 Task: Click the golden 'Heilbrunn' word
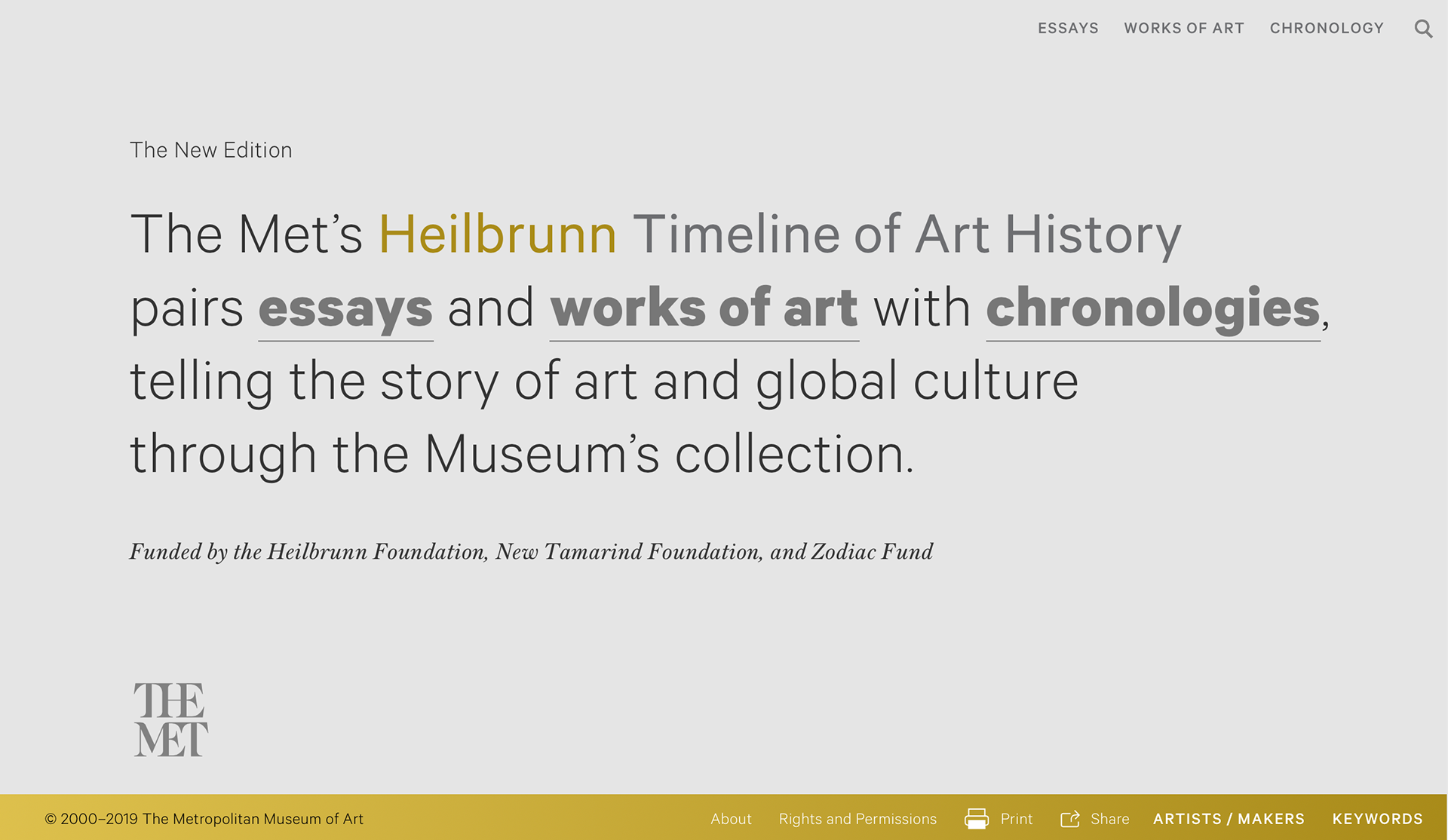(497, 234)
